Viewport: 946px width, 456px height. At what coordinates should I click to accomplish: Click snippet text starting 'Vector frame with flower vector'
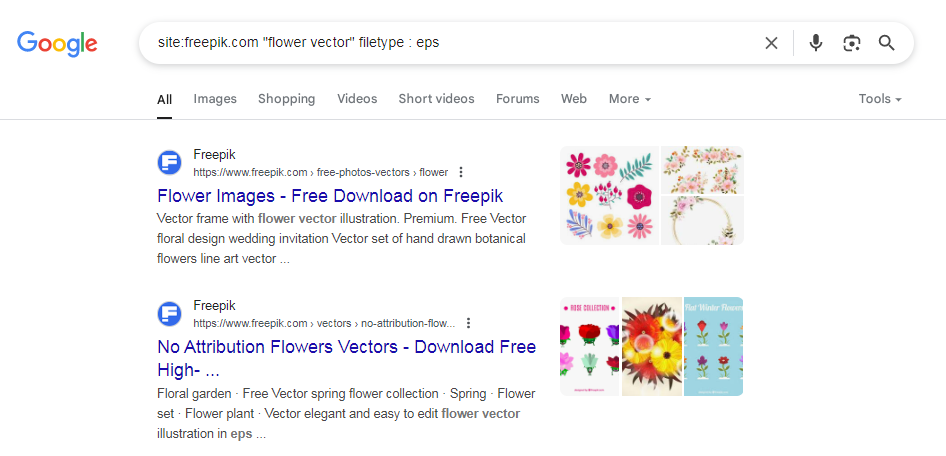point(341,239)
